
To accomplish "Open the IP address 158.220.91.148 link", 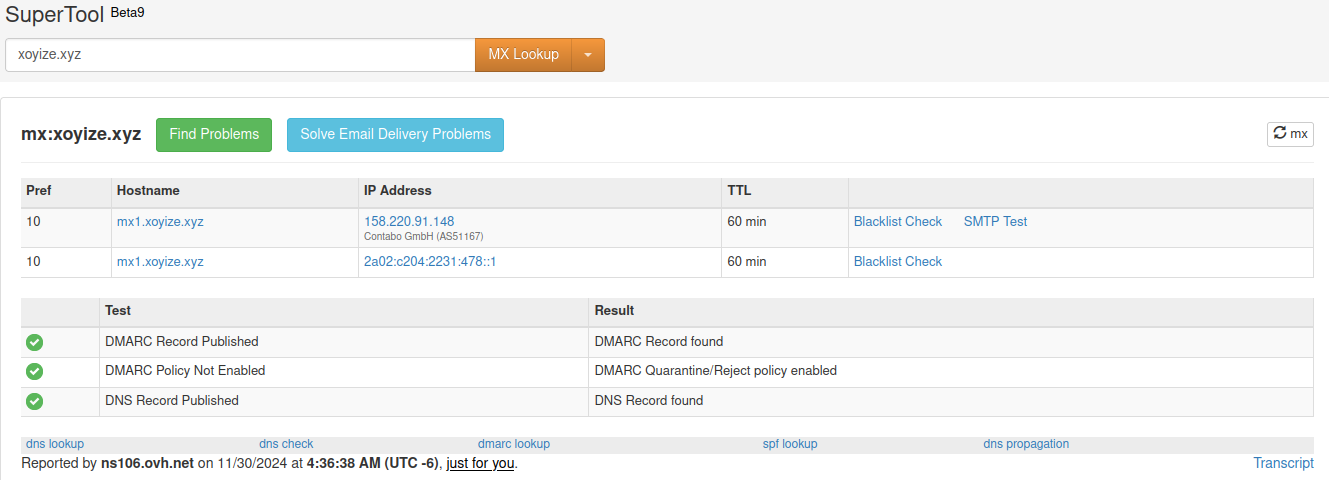I will tap(408, 222).
